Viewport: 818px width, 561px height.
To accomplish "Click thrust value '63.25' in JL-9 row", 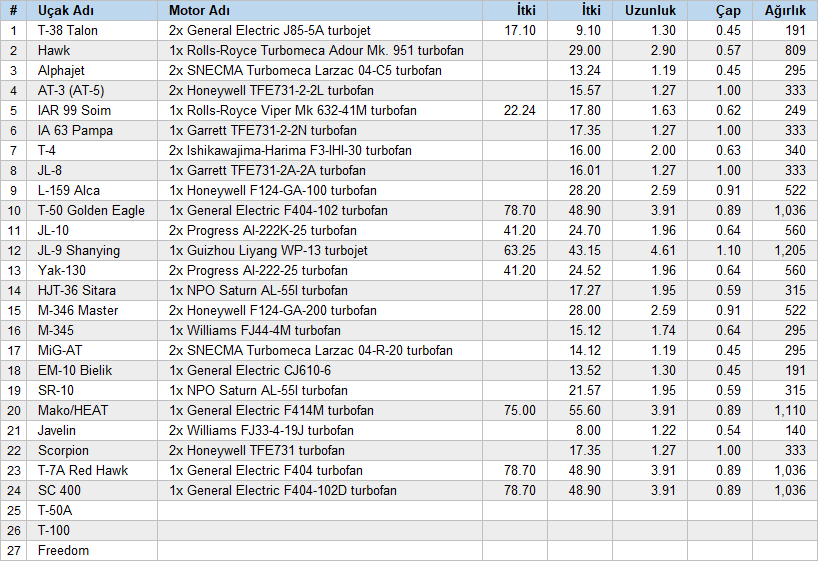I will coord(520,250).
